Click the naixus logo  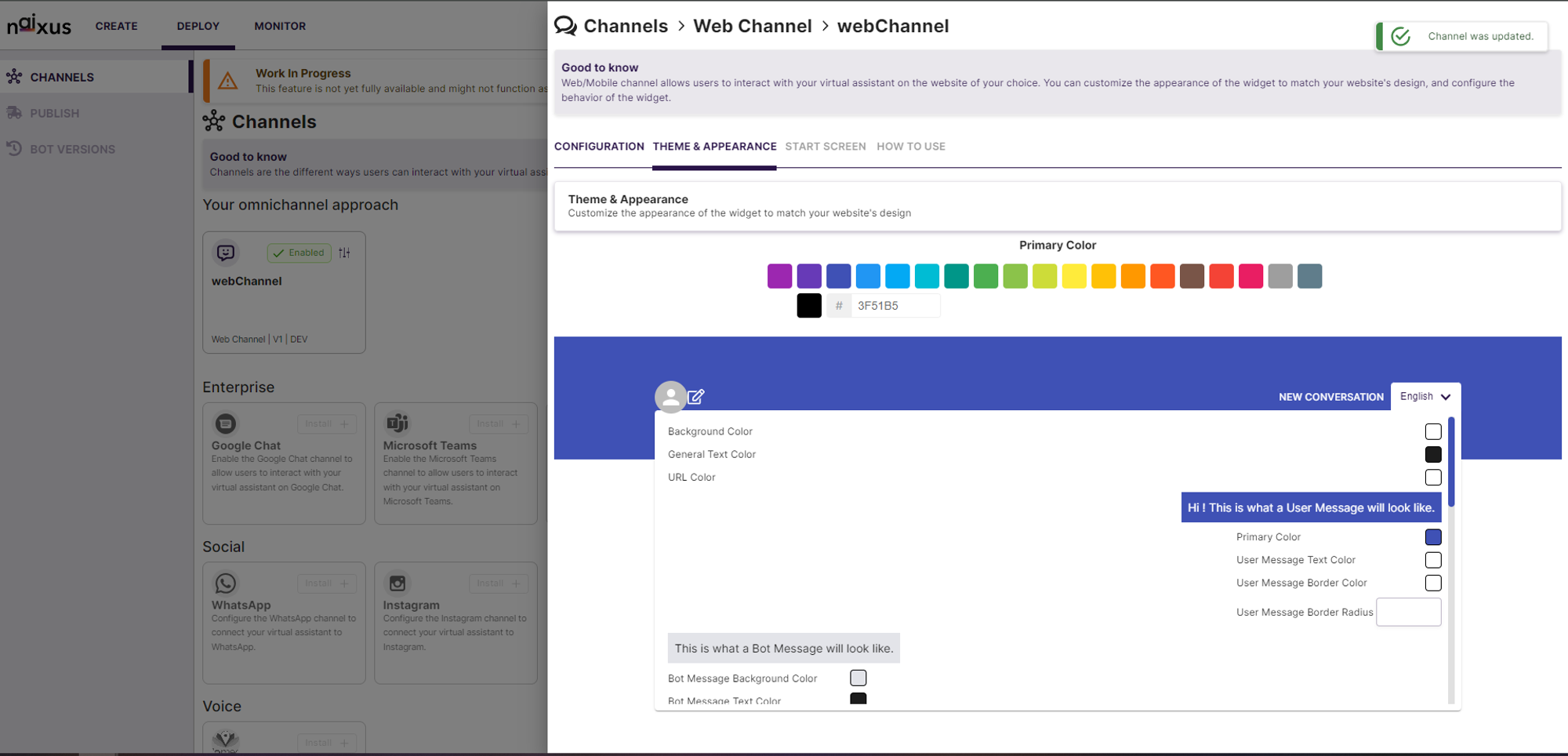click(x=39, y=25)
